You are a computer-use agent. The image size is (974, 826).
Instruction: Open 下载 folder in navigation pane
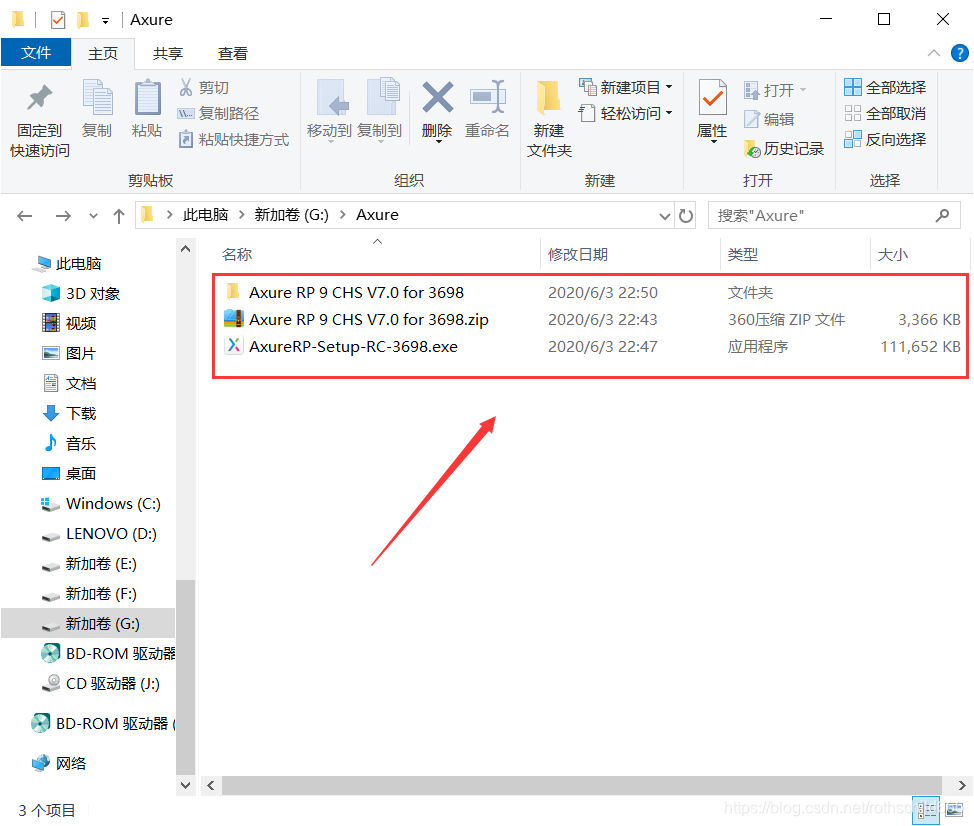[x=70, y=414]
